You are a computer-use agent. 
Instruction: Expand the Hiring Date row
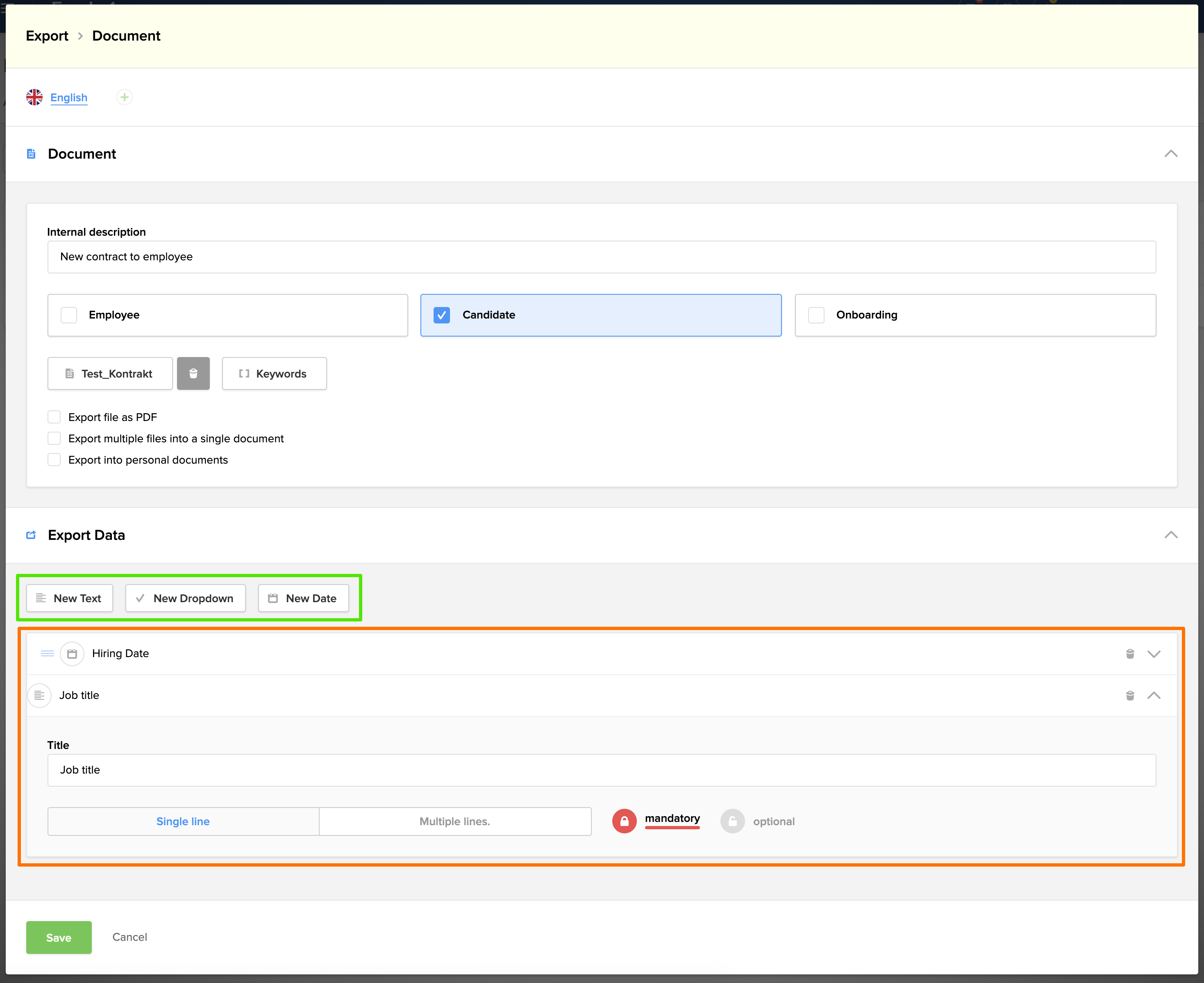click(1154, 654)
